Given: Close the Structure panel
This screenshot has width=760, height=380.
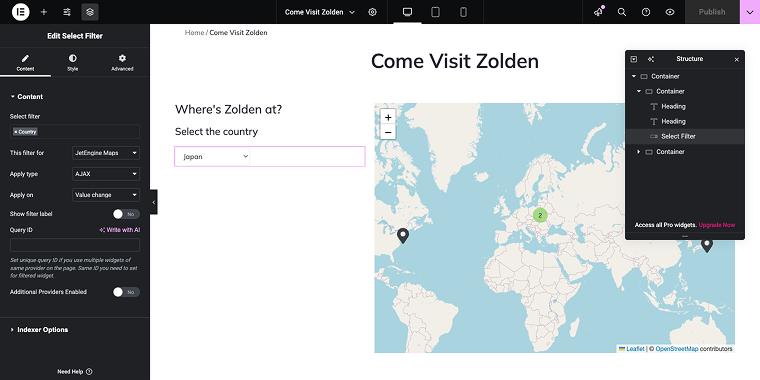Looking at the screenshot, I should point(737,59).
